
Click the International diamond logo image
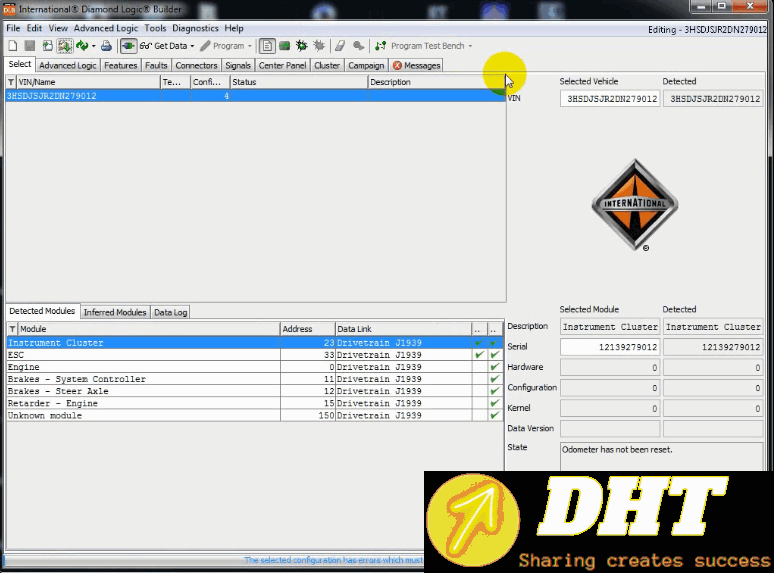point(635,205)
